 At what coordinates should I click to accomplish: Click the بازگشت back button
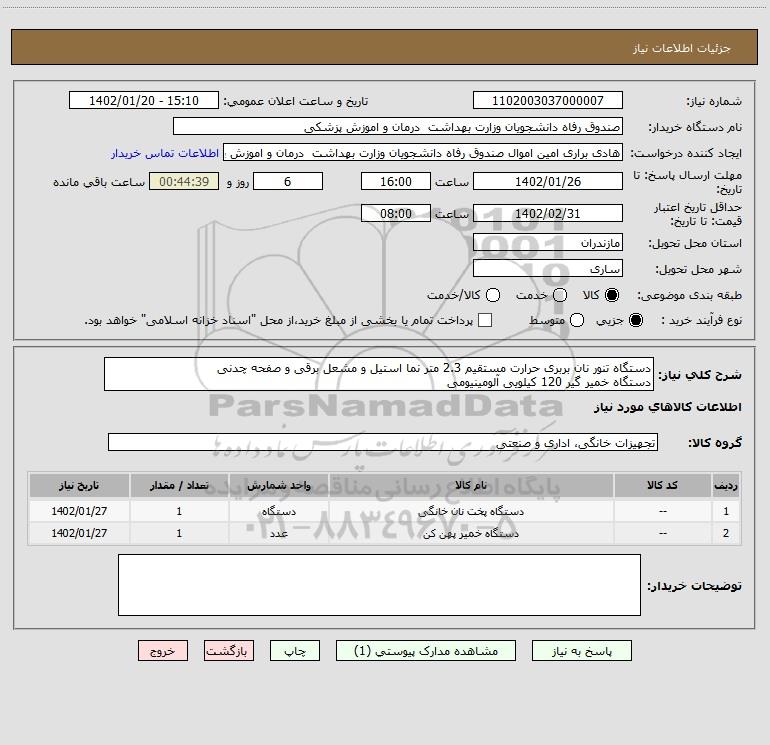pos(229,651)
